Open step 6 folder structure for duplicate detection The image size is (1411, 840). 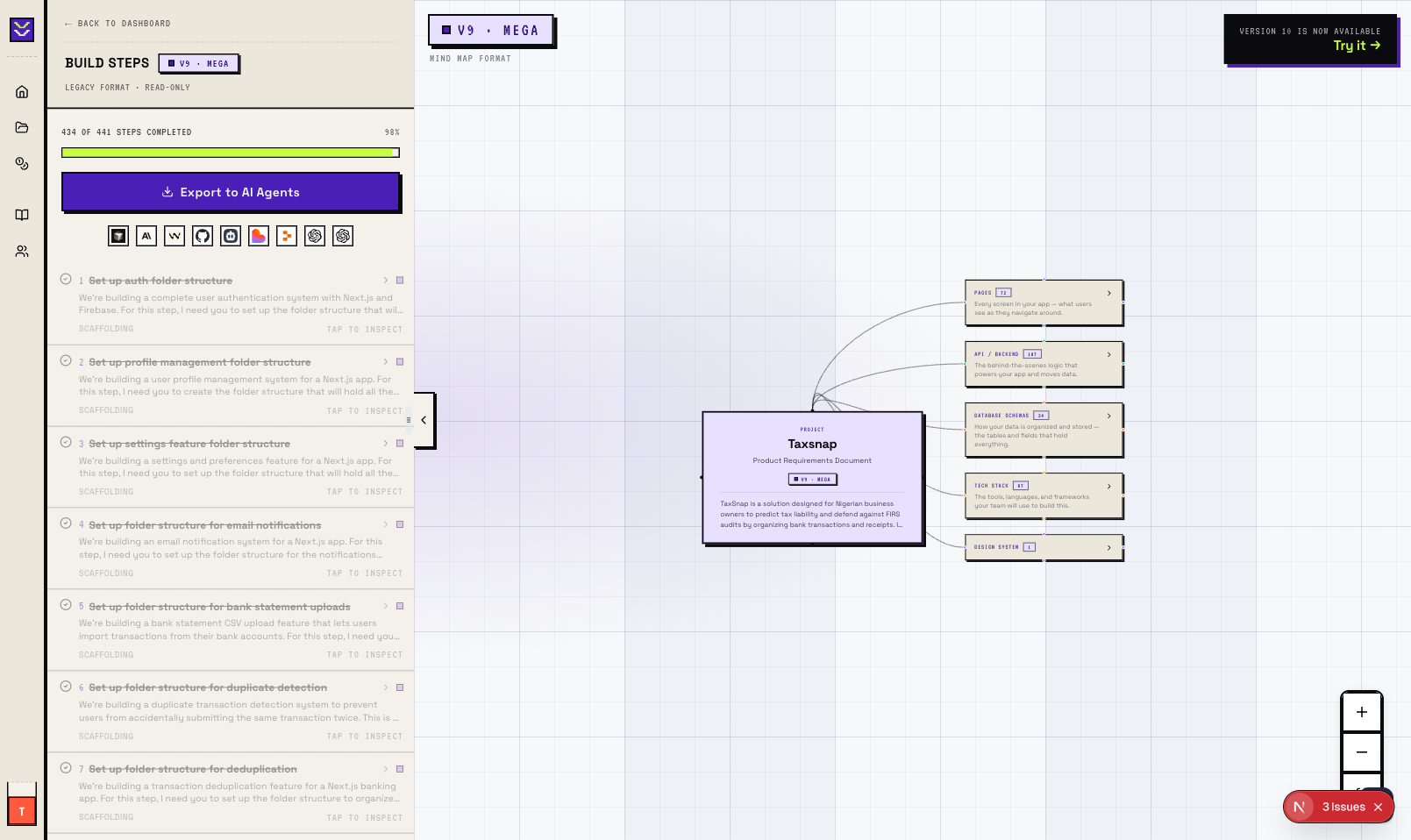click(x=208, y=687)
